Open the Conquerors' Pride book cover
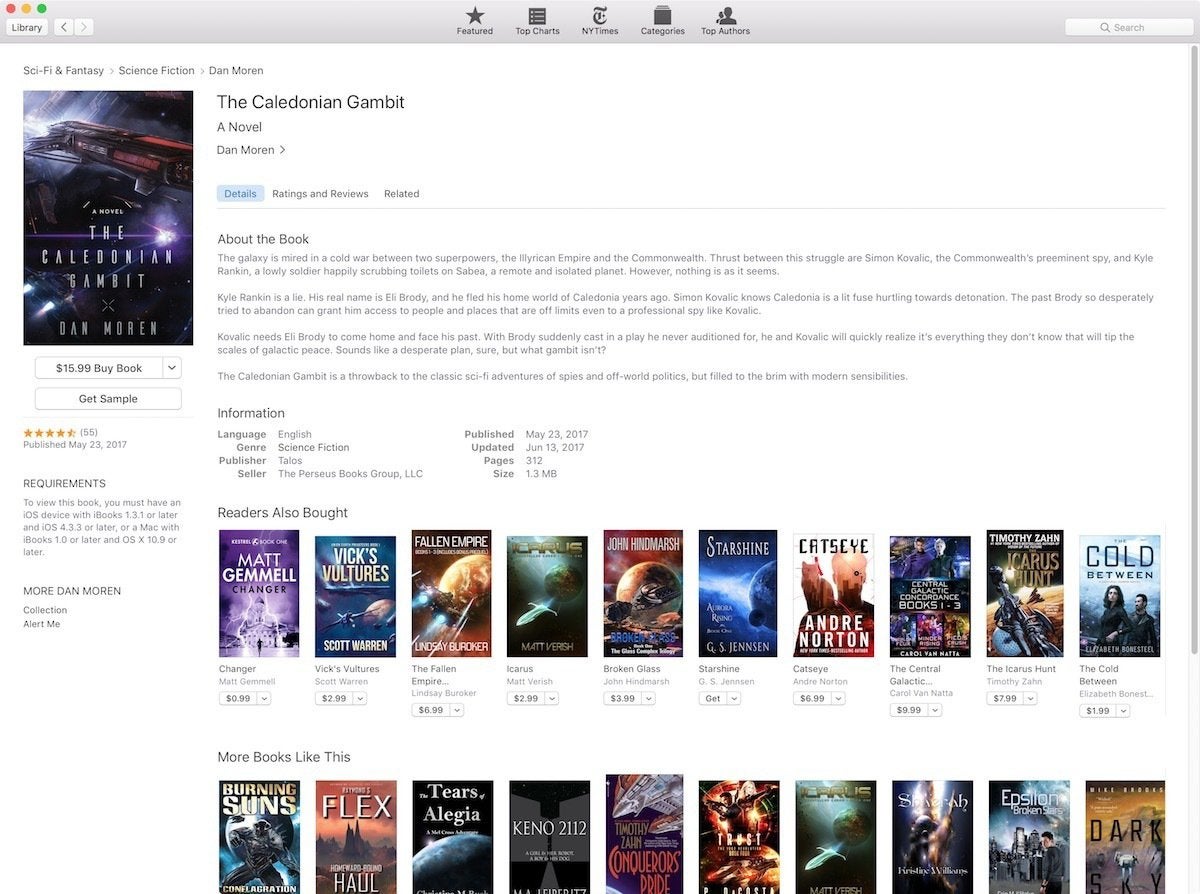This screenshot has height=894, width=1200. [645, 834]
